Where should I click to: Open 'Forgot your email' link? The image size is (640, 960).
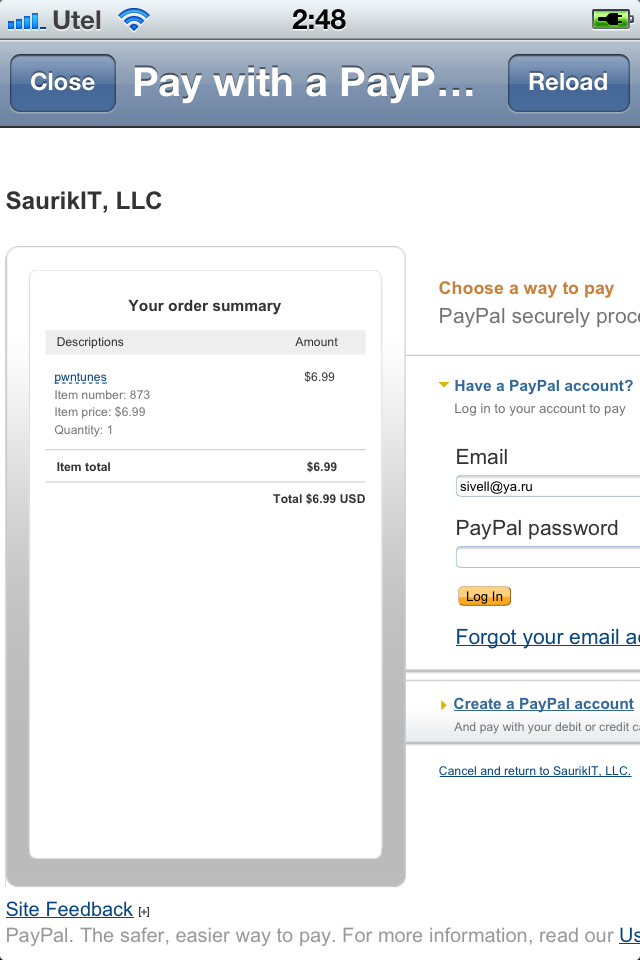click(x=547, y=637)
